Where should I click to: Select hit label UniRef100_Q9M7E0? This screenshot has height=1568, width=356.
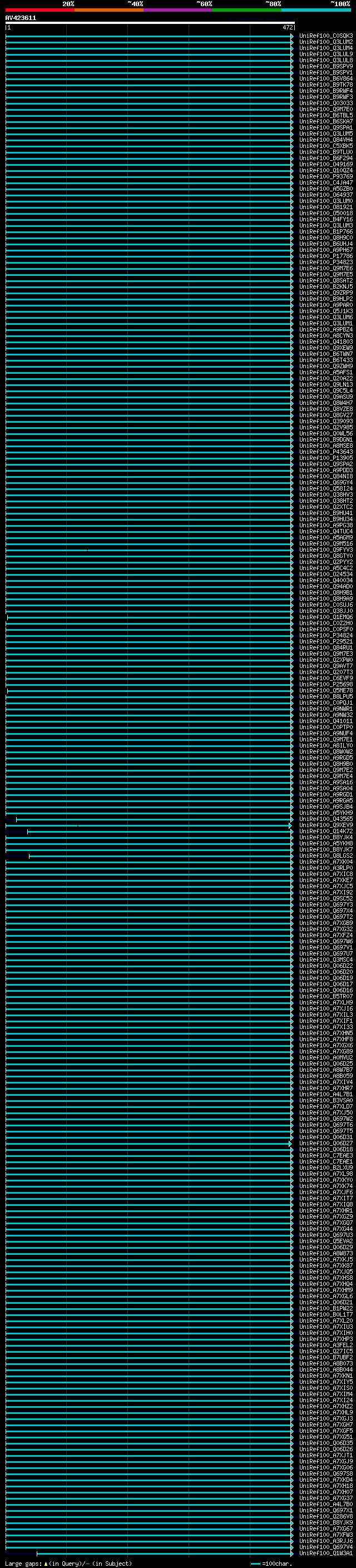coord(326,109)
